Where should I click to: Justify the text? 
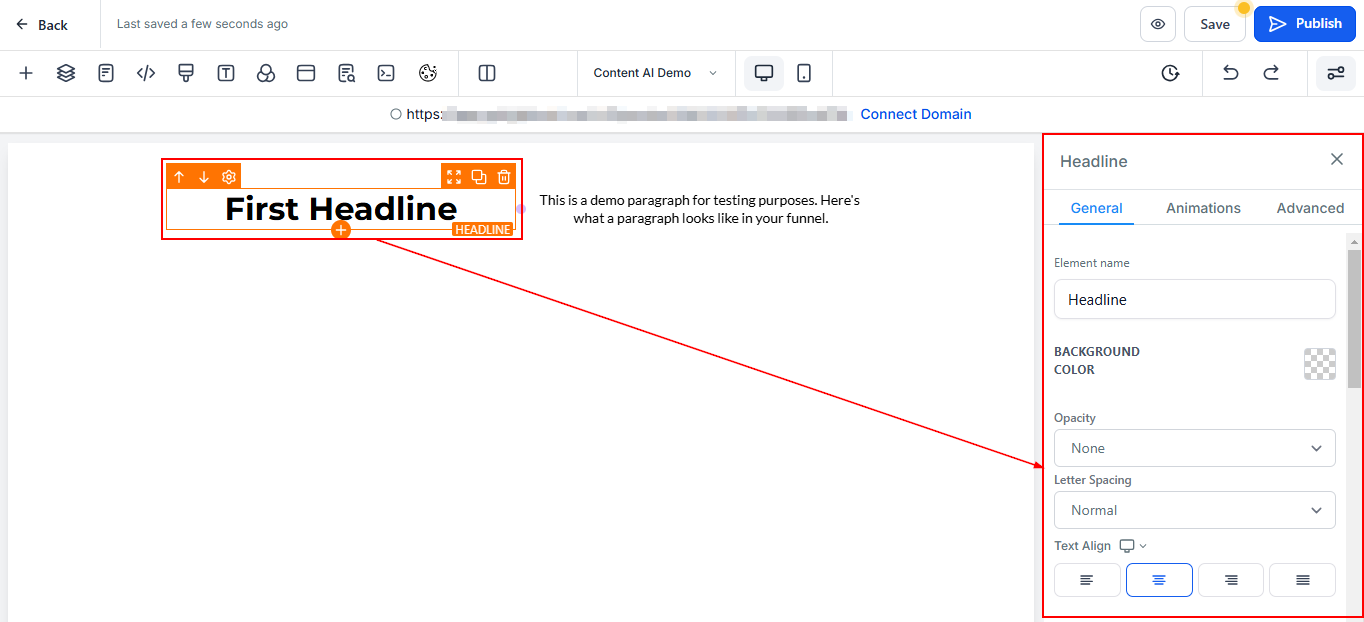1303,580
